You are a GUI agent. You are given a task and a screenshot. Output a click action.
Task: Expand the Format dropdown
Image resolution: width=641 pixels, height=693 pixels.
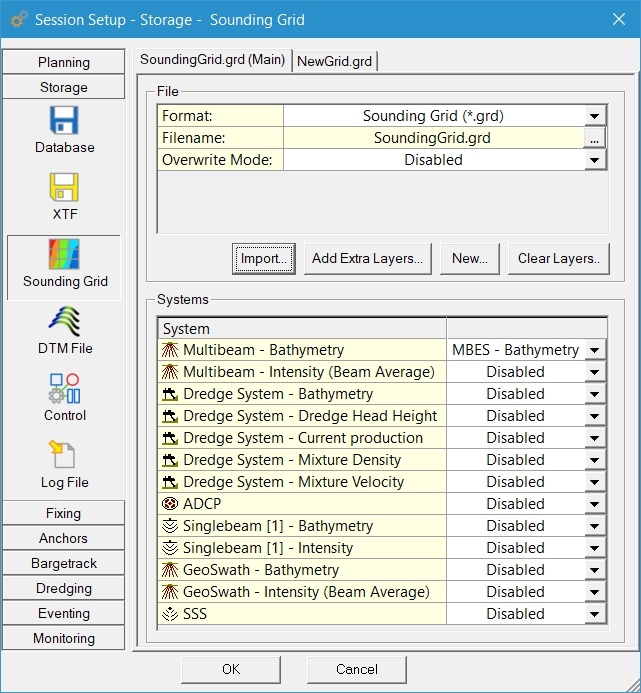(595, 116)
